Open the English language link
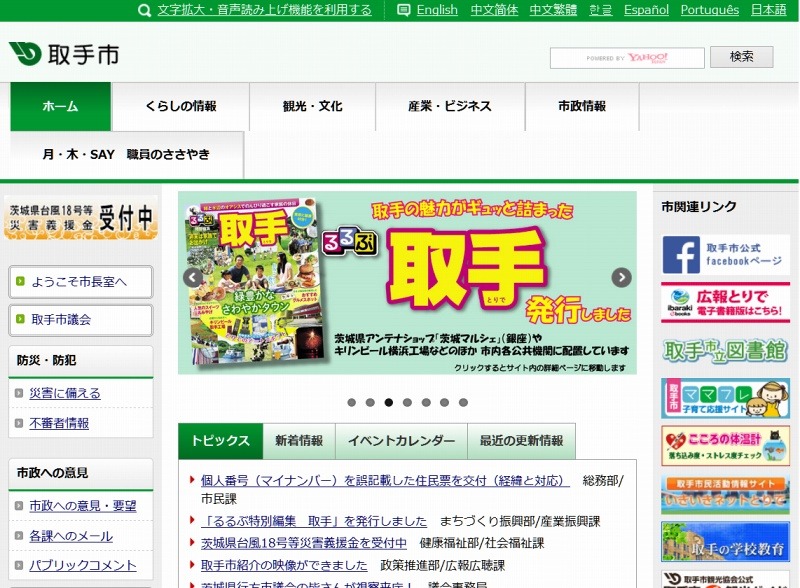 (x=437, y=10)
